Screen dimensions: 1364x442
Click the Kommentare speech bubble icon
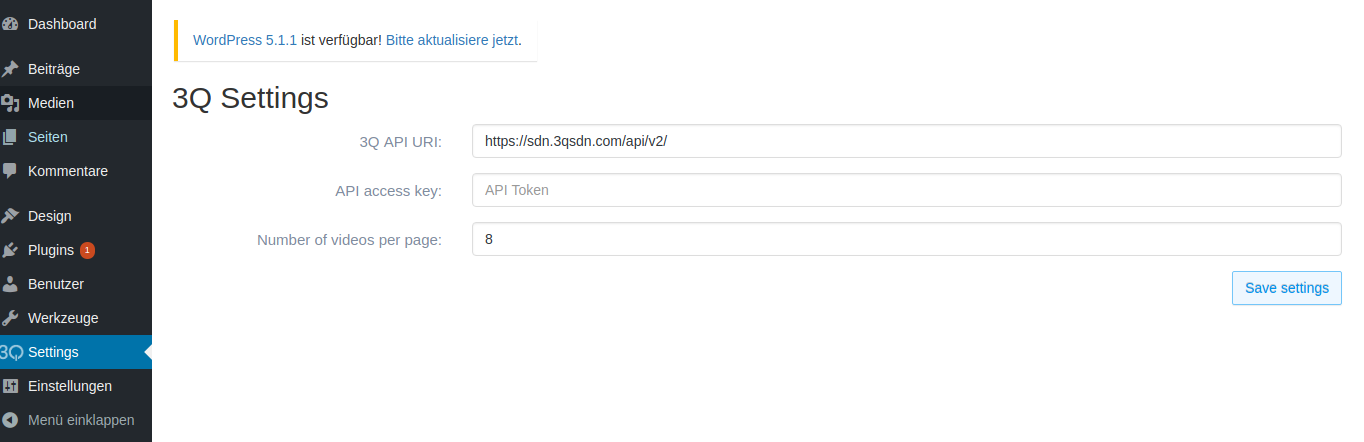click(10, 171)
